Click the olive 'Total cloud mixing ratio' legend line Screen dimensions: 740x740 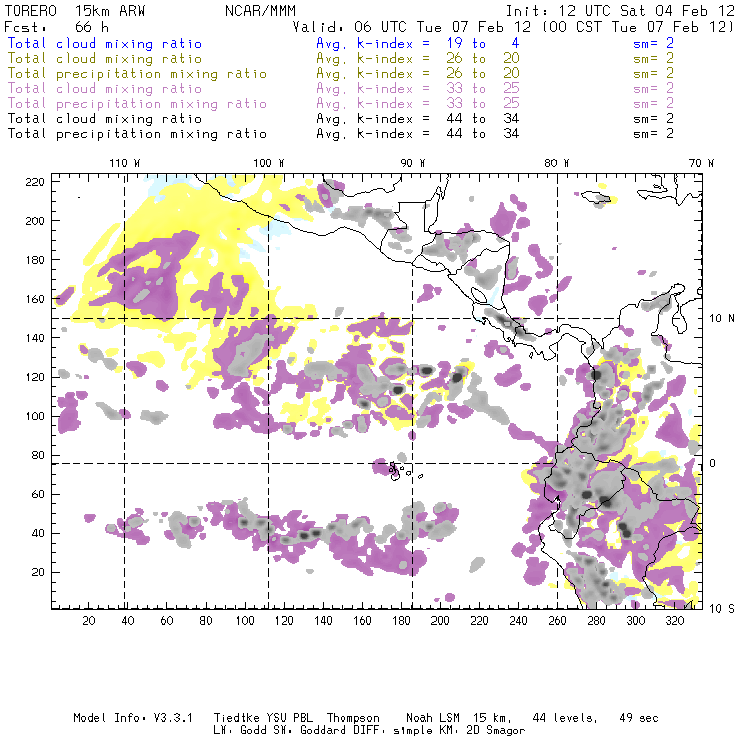tap(105, 59)
